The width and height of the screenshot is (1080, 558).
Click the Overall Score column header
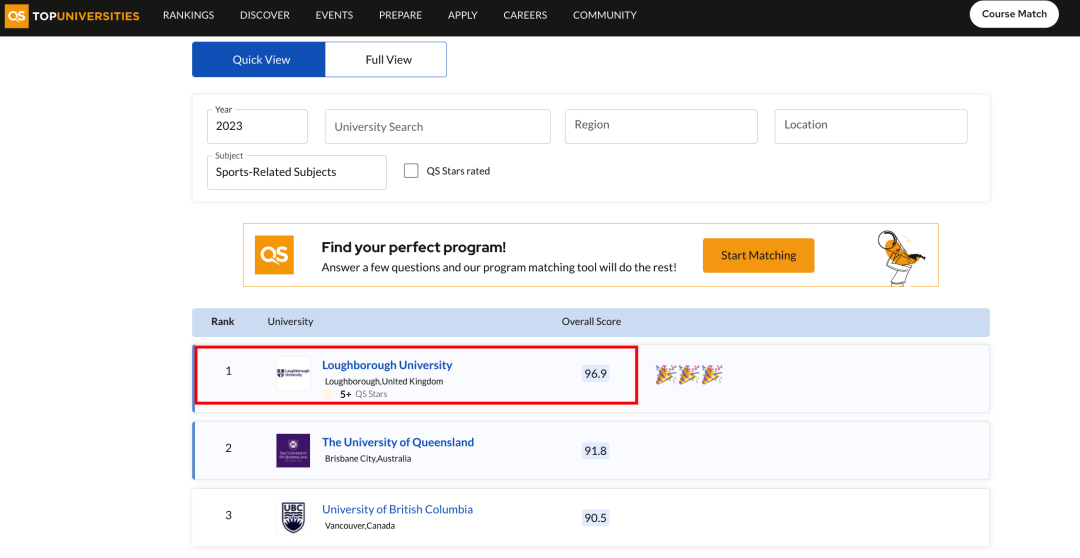tap(591, 322)
